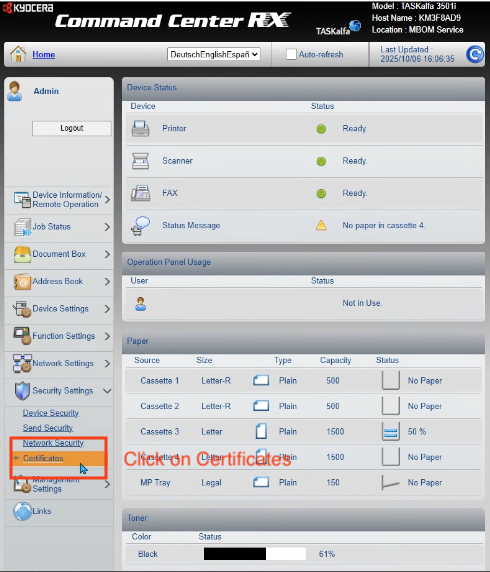Follow the Home link

44,54
